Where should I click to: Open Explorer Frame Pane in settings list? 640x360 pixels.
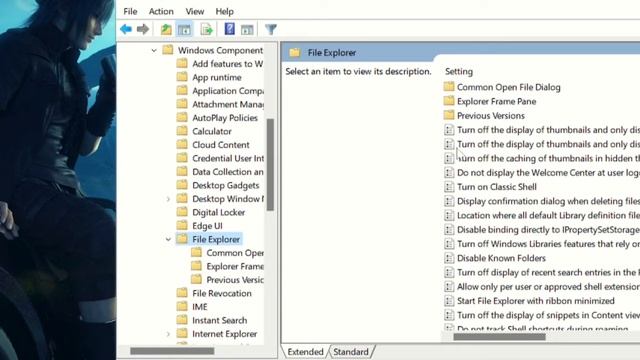[490, 101]
